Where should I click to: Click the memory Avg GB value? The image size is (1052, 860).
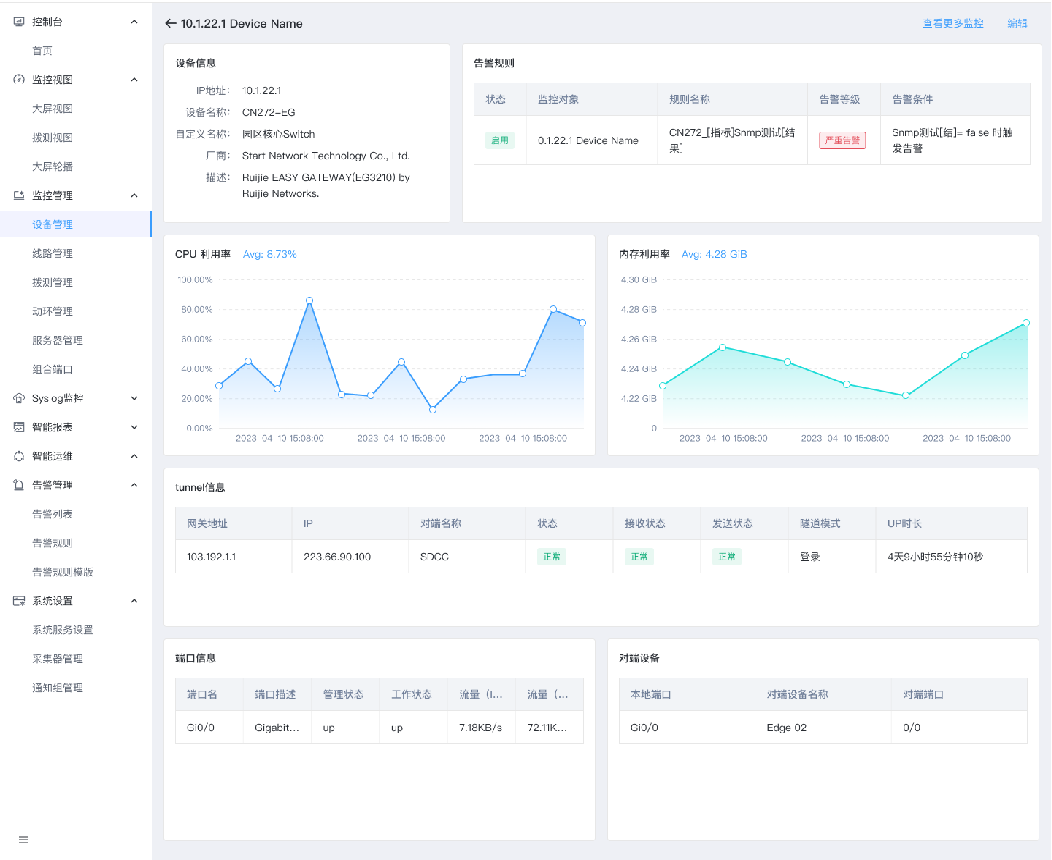coord(714,254)
